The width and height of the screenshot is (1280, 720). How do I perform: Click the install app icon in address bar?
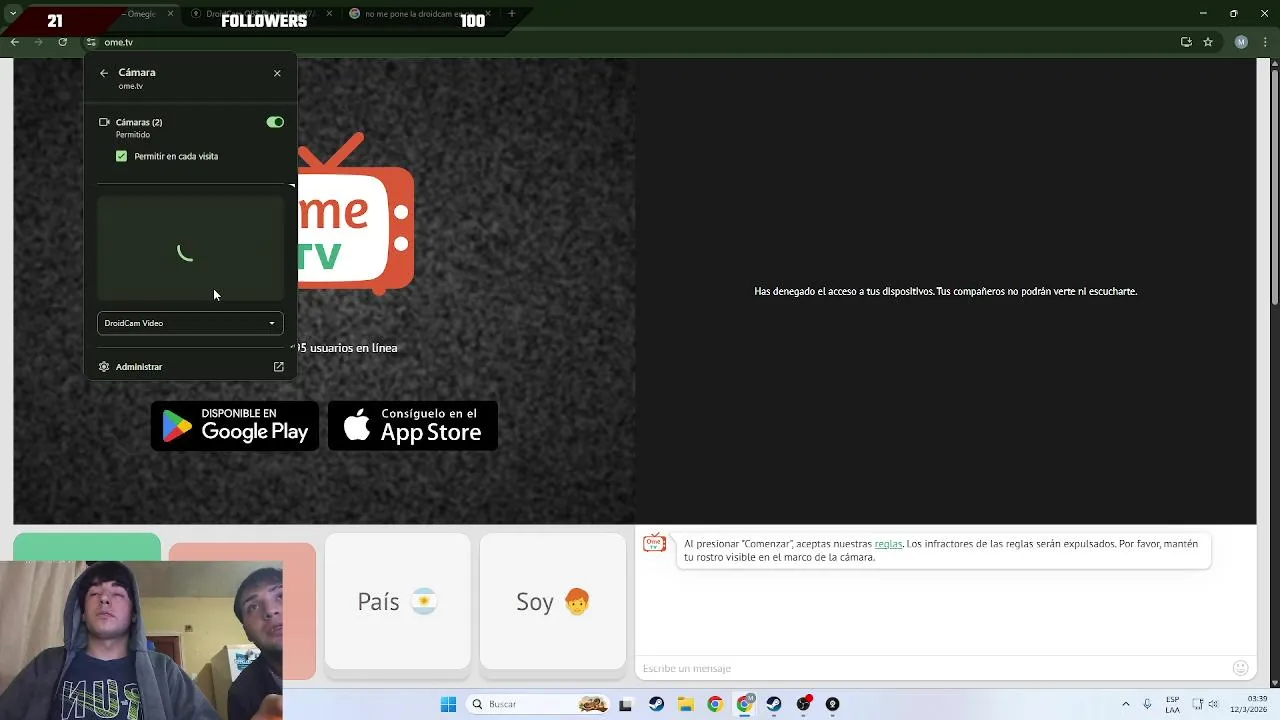(1186, 42)
